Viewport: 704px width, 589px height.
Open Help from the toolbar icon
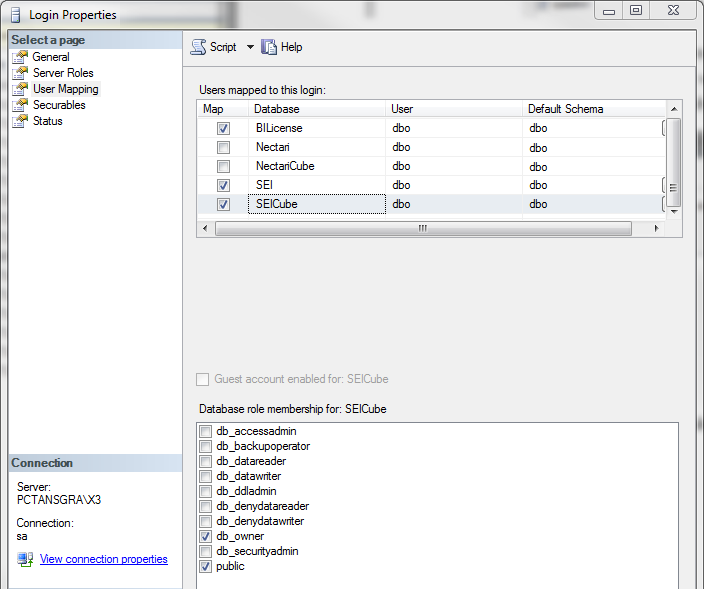coord(269,47)
